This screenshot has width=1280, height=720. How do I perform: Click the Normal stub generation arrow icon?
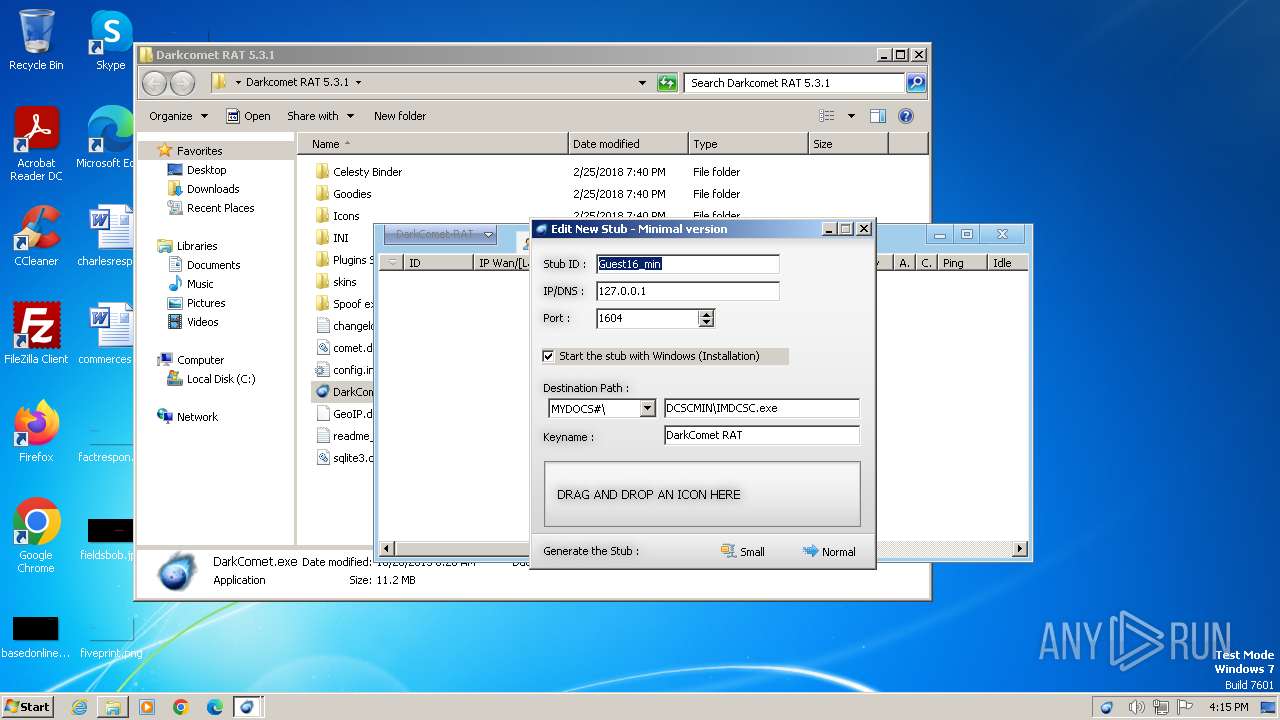tap(810, 551)
